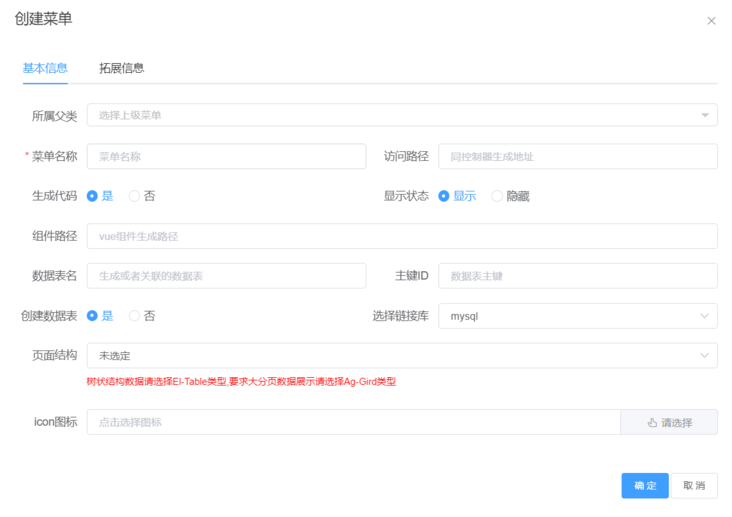Click the 请选择 icon picker button
The height and width of the screenshot is (517, 732).
click(x=669, y=422)
